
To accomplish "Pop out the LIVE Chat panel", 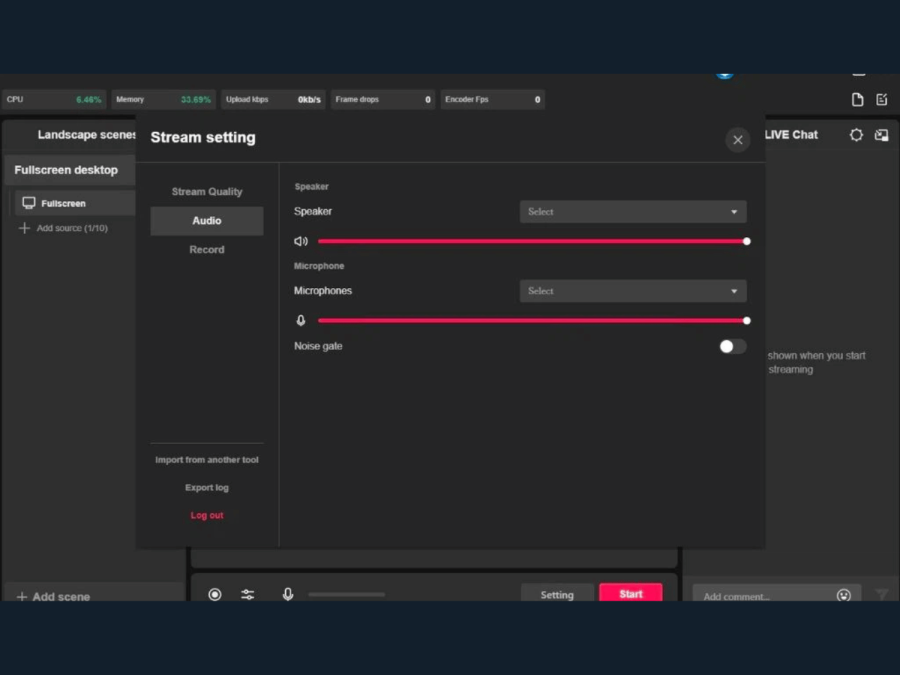I will [x=881, y=135].
